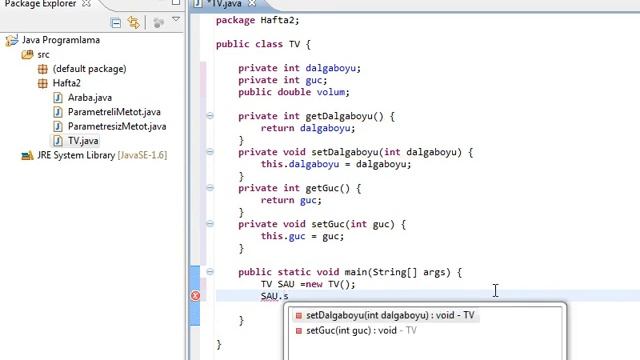Select TV.java in Package Explorer
The width and height of the screenshot is (640, 360).
coord(83,140)
